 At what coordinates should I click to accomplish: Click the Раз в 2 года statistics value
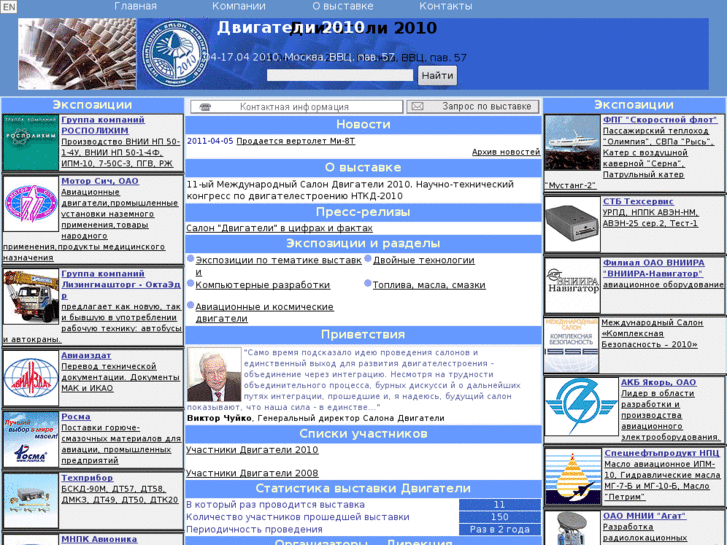point(500,530)
